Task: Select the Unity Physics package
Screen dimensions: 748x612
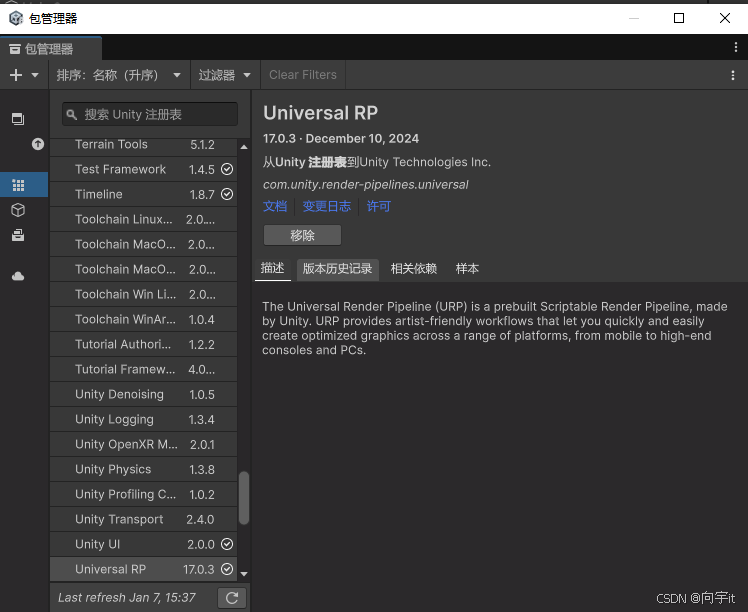Action: pos(144,469)
